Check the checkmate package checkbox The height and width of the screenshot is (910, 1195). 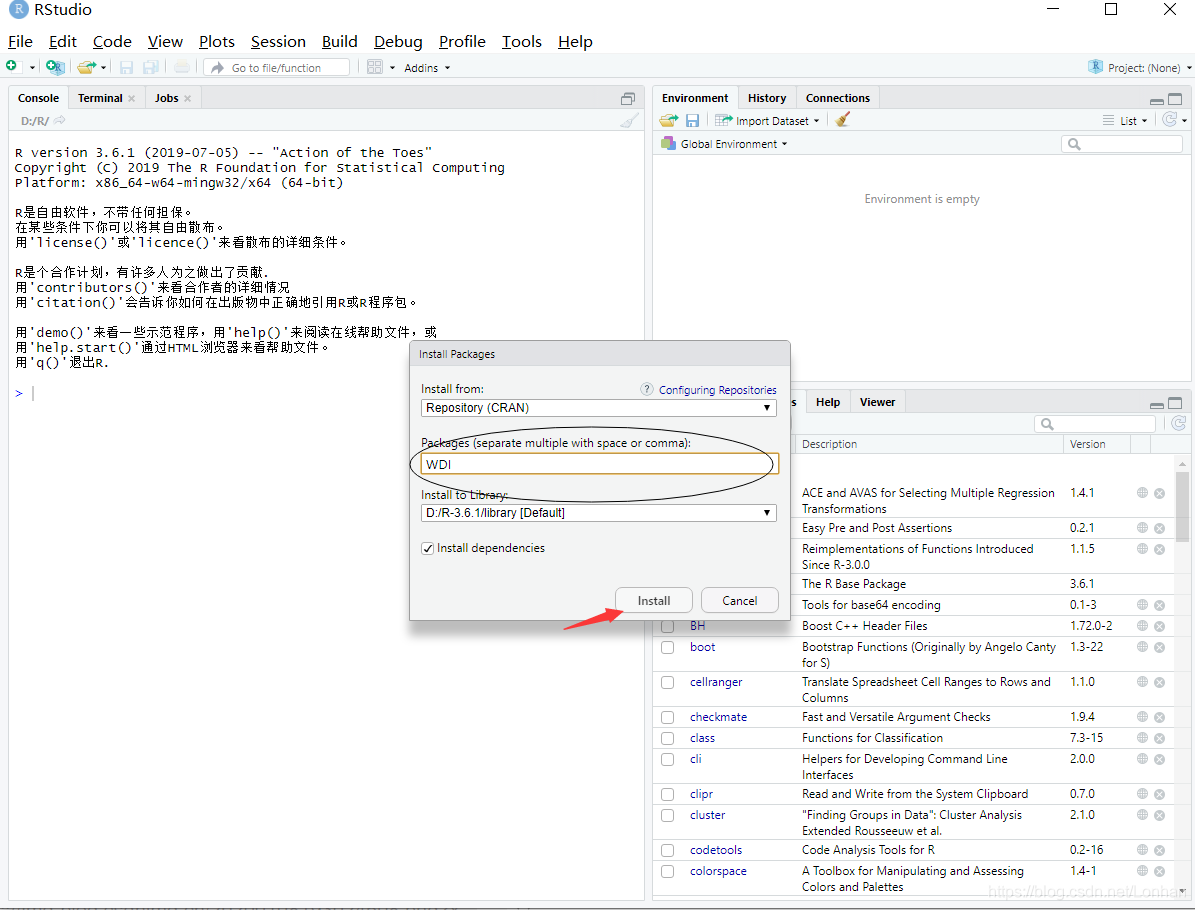coord(668,717)
